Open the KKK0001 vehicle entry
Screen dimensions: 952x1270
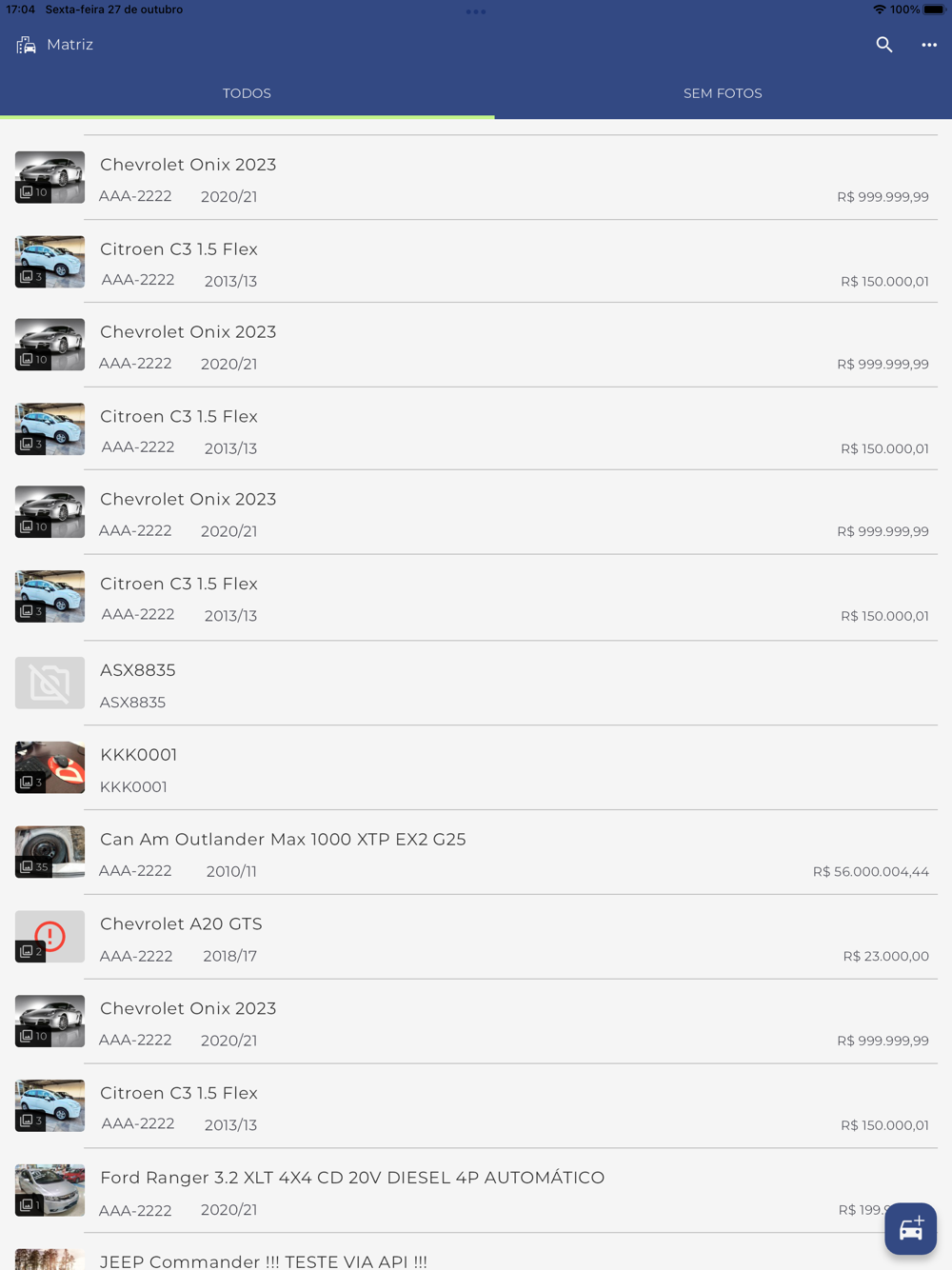[476, 768]
